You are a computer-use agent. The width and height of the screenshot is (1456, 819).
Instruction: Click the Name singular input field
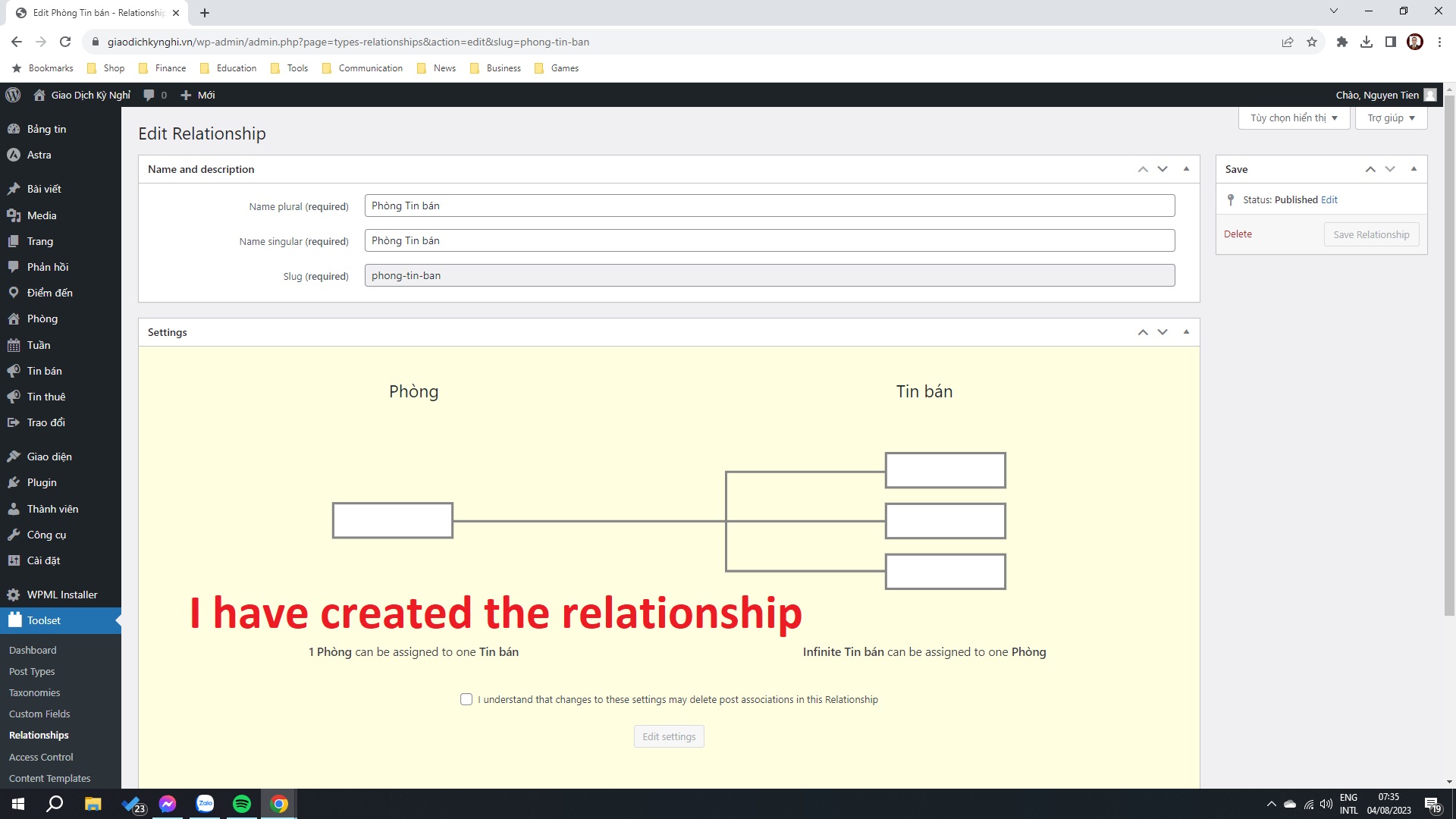(x=770, y=240)
